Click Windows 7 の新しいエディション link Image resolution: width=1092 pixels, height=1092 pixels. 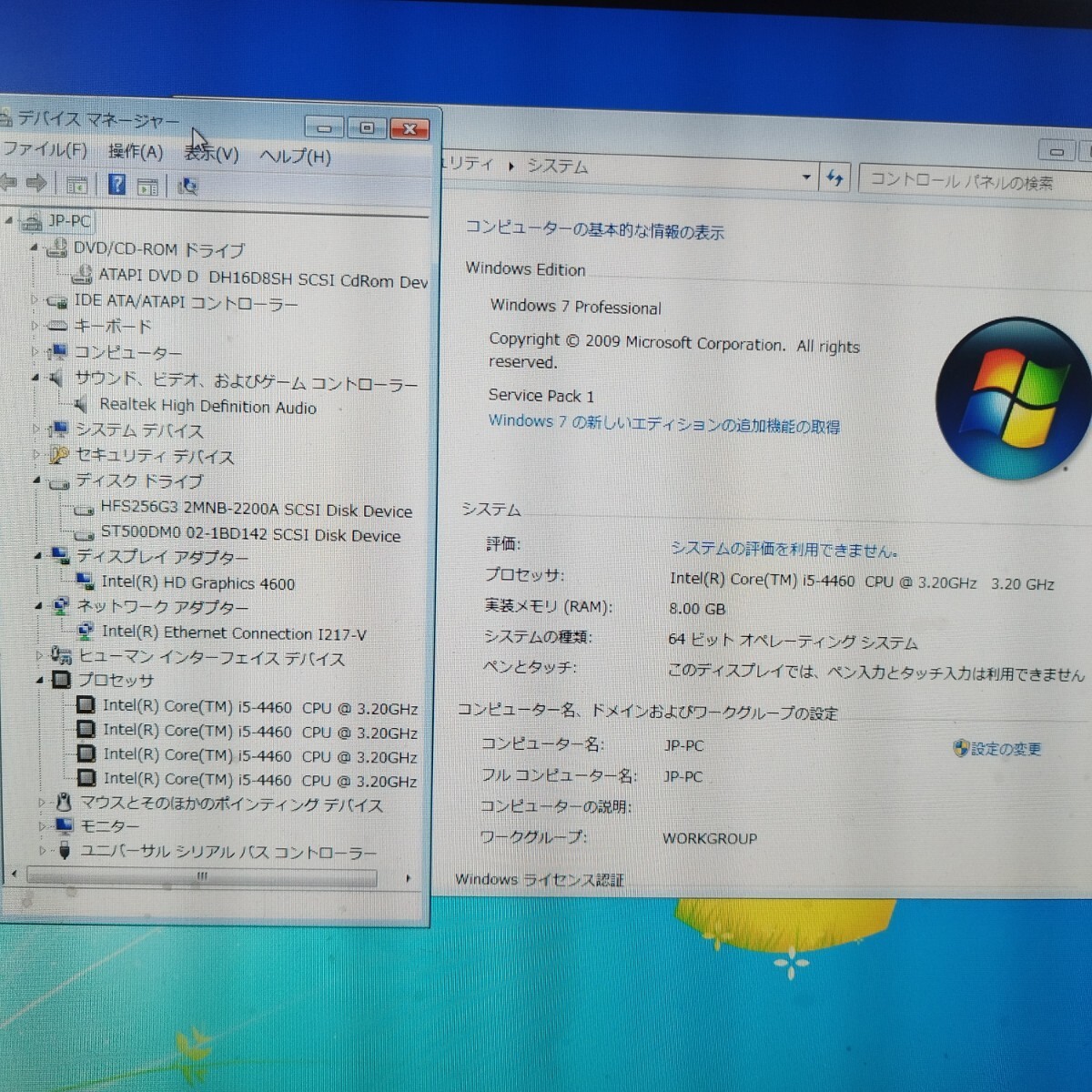point(664,424)
